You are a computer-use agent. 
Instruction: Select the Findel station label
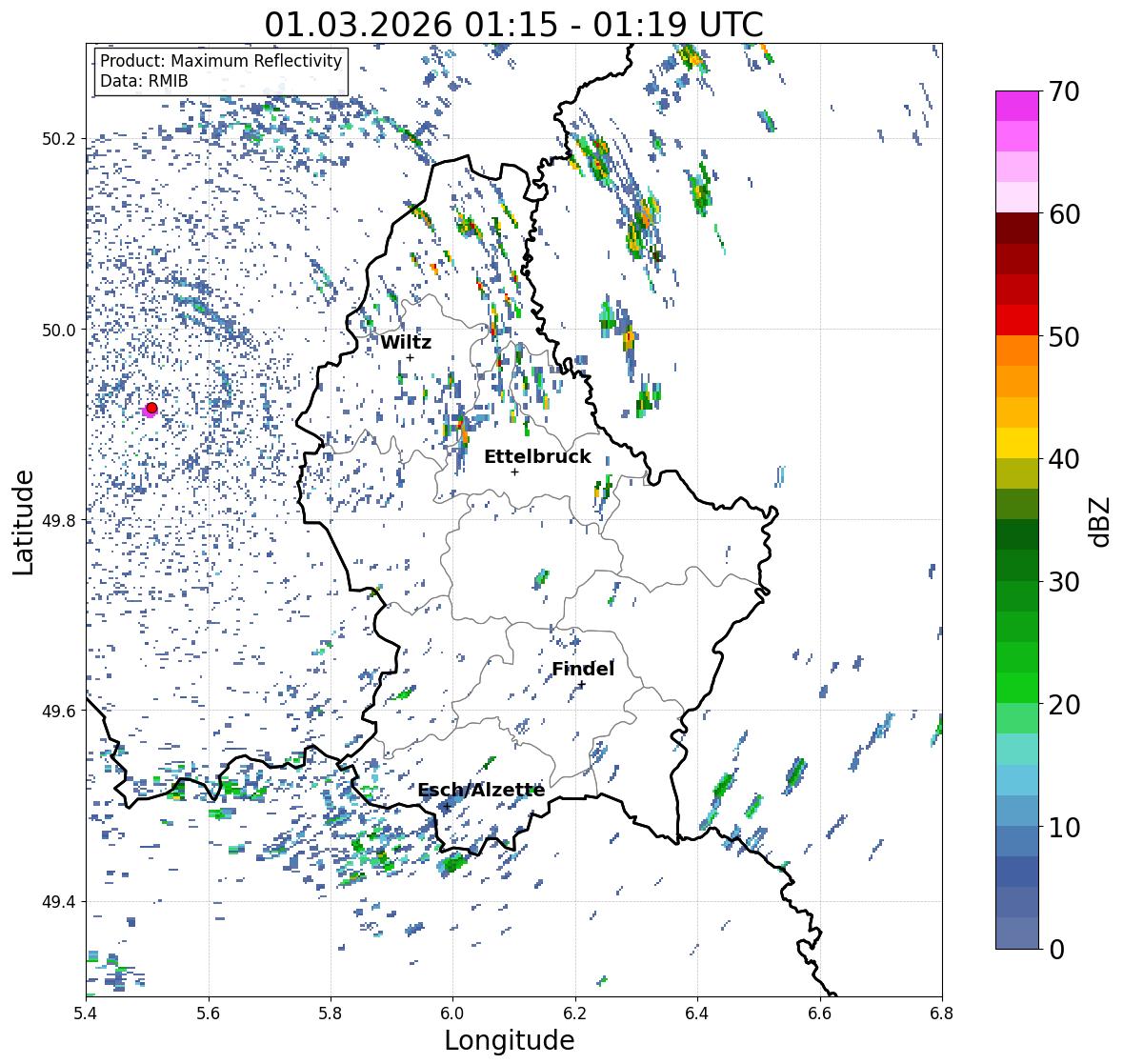coord(583,669)
